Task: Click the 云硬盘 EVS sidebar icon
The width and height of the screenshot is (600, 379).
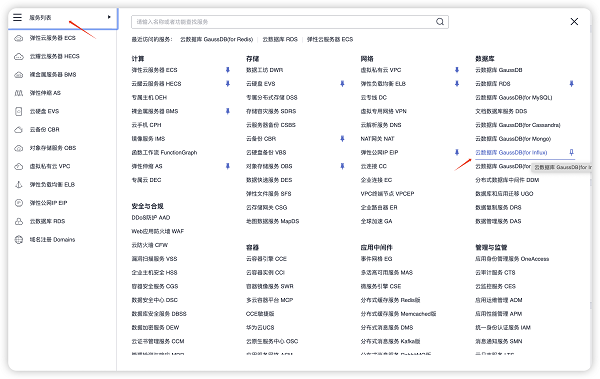Action: (x=19, y=111)
